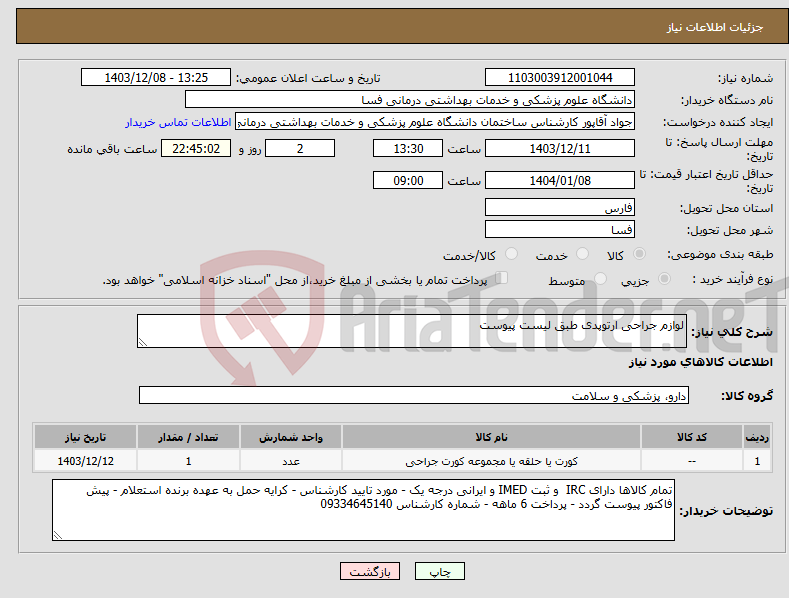Click the delivery city field فسا
The width and height of the screenshot is (789, 598).
click(560, 230)
